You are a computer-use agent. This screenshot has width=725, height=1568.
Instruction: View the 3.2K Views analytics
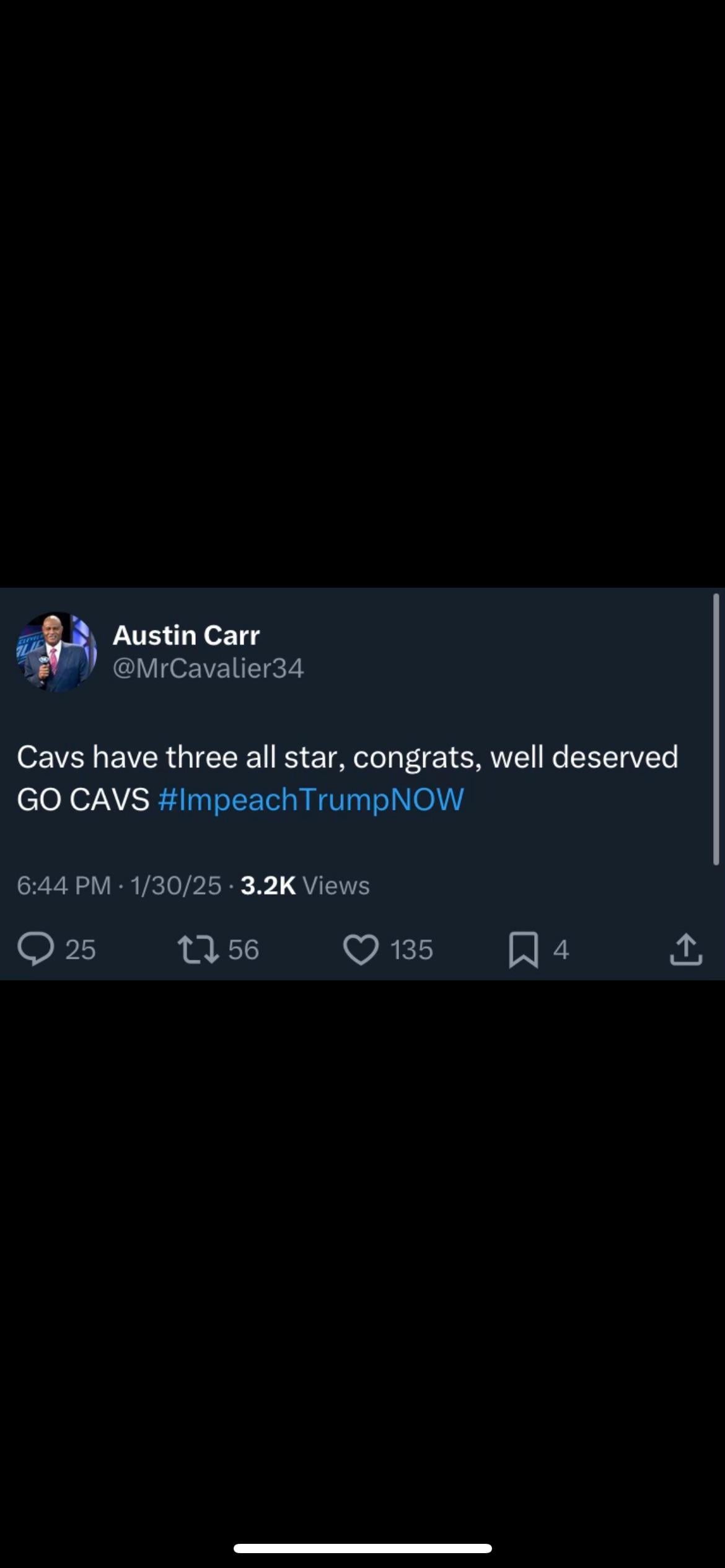pos(305,886)
